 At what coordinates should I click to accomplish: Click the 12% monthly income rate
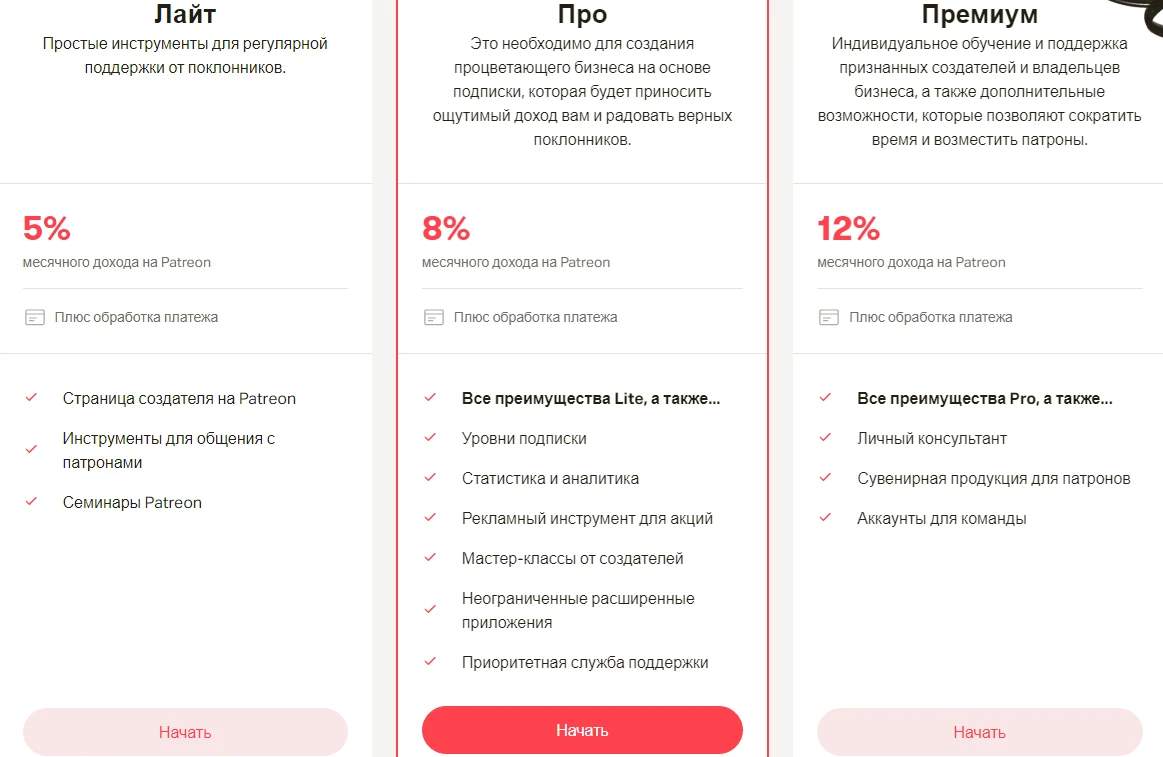click(x=849, y=228)
